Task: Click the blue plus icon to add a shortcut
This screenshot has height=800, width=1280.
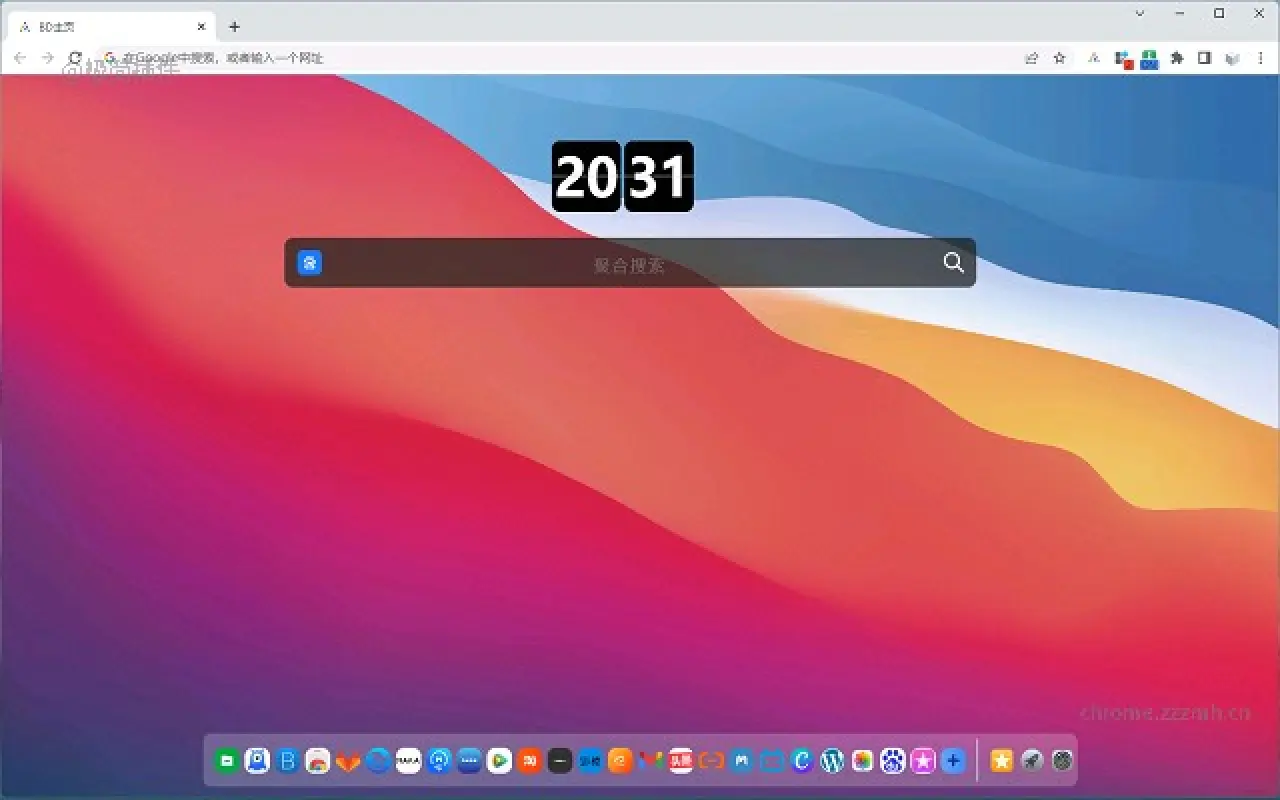Action: pos(953,761)
